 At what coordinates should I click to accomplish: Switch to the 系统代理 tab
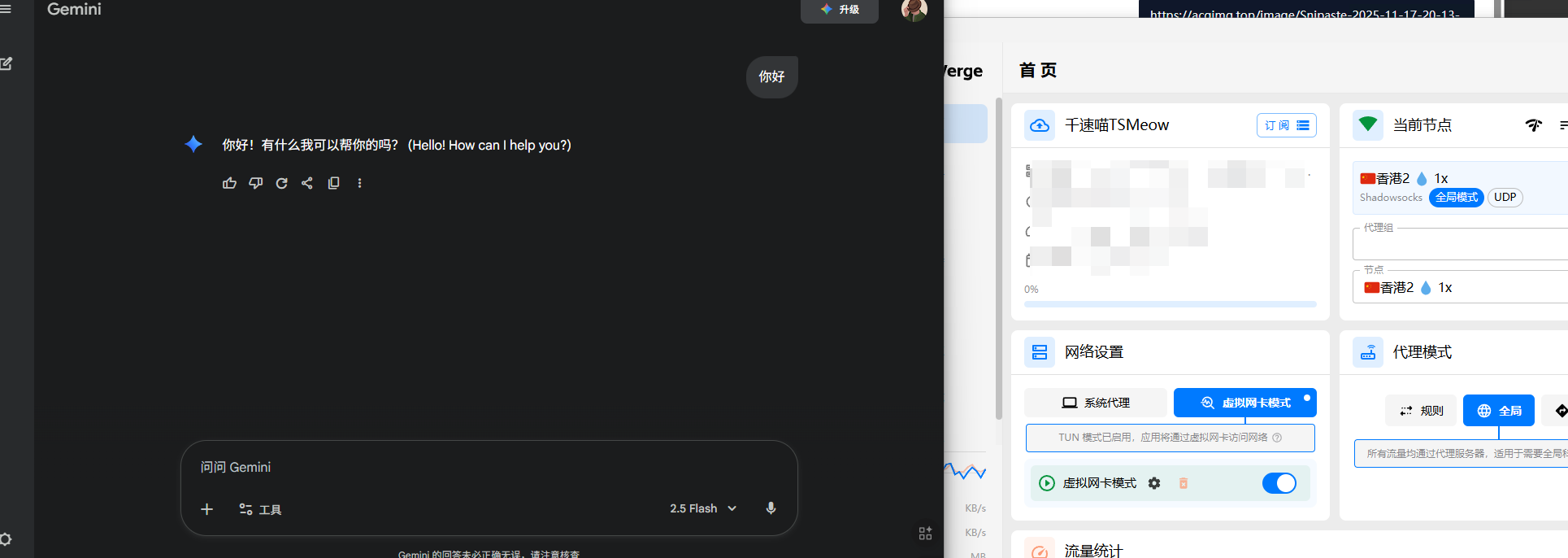tap(1095, 403)
